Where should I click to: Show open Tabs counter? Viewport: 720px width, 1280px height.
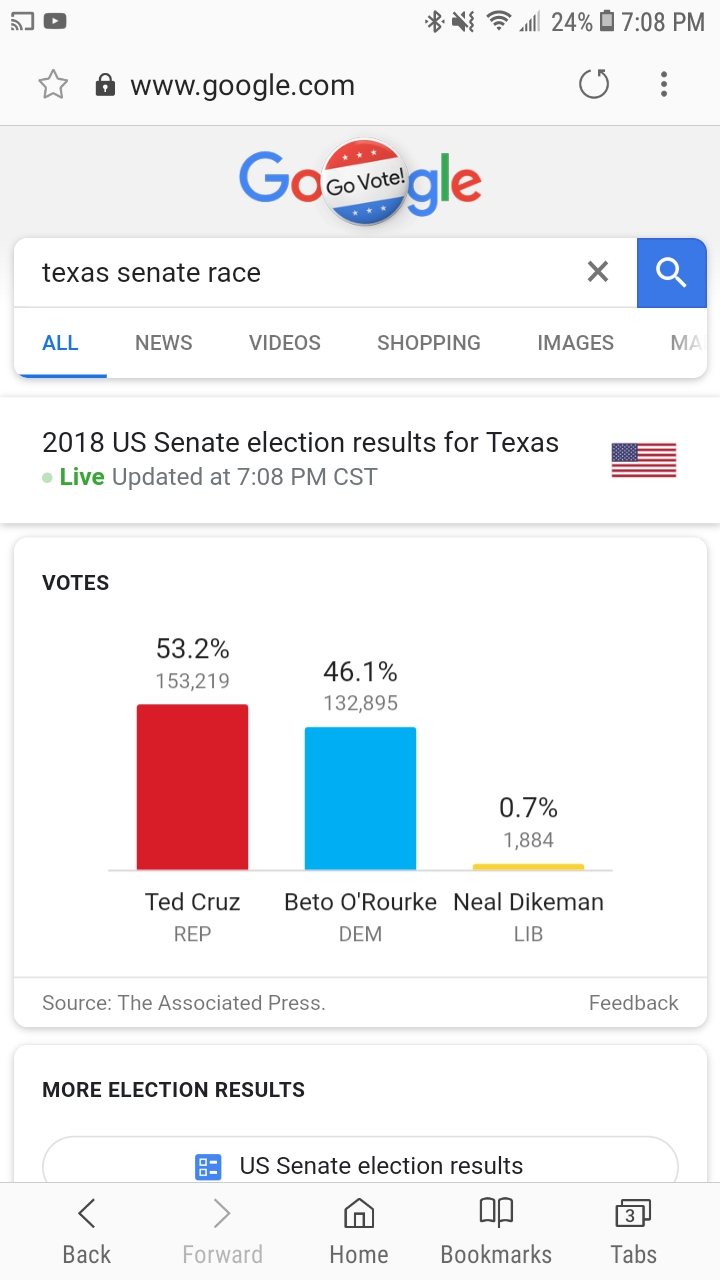click(633, 1231)
